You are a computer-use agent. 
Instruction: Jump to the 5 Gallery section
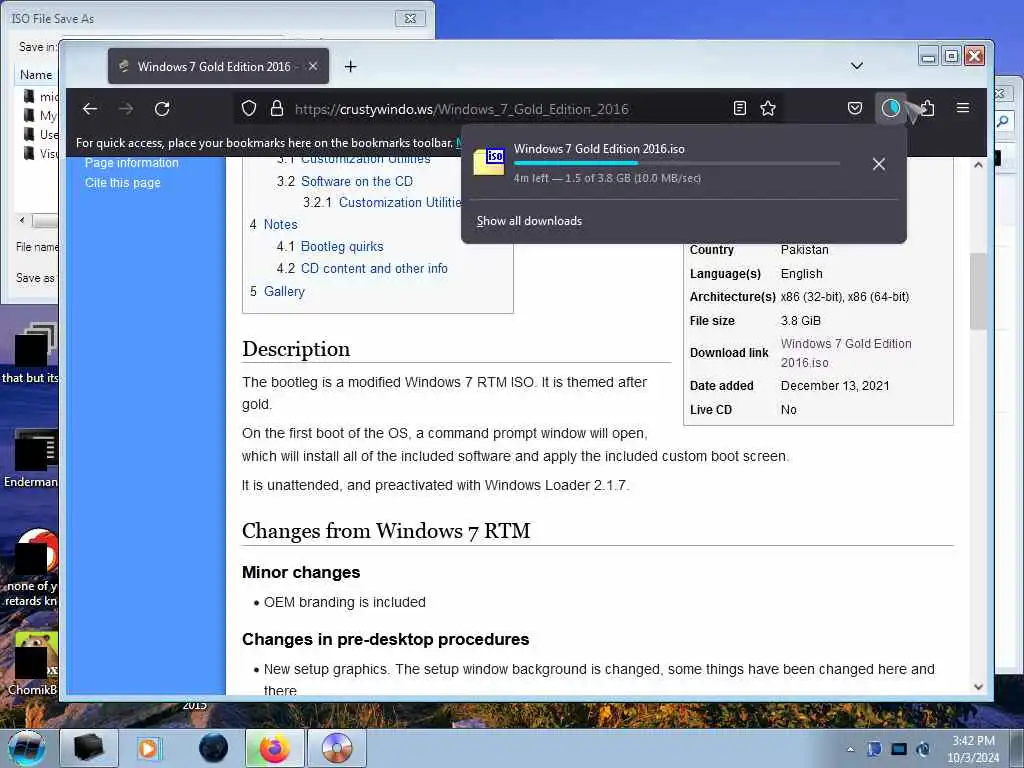[x=284, y=291]
